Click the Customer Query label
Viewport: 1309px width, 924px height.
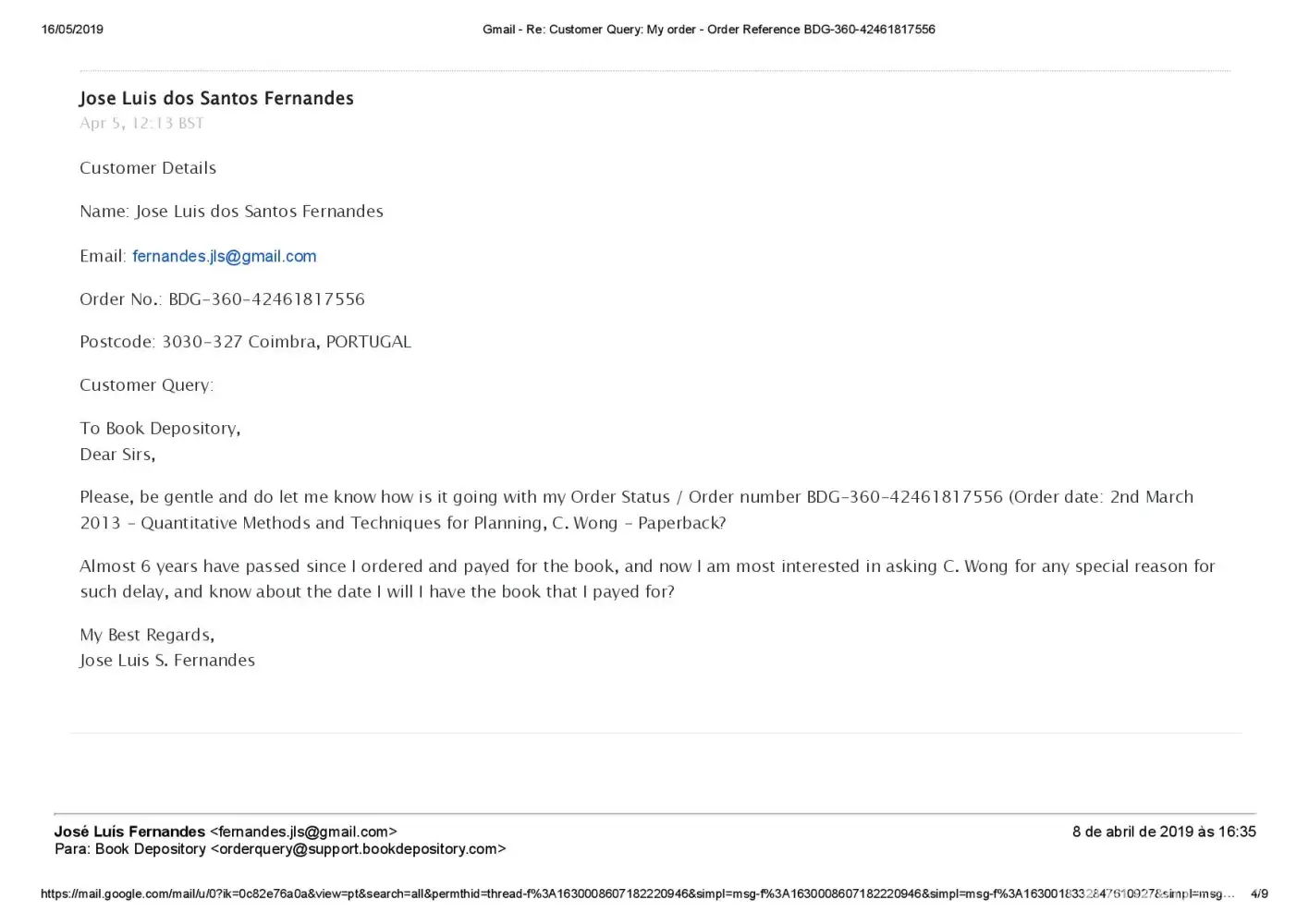146,384
